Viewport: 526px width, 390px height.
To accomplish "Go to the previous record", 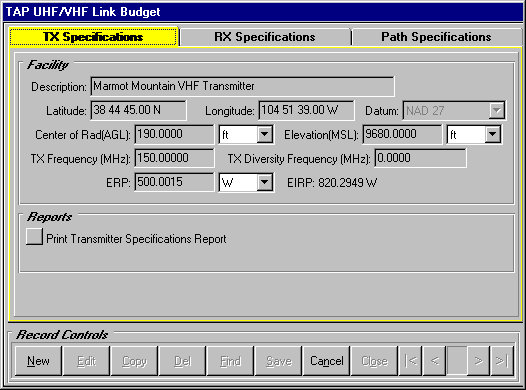I will click(434, 361).
